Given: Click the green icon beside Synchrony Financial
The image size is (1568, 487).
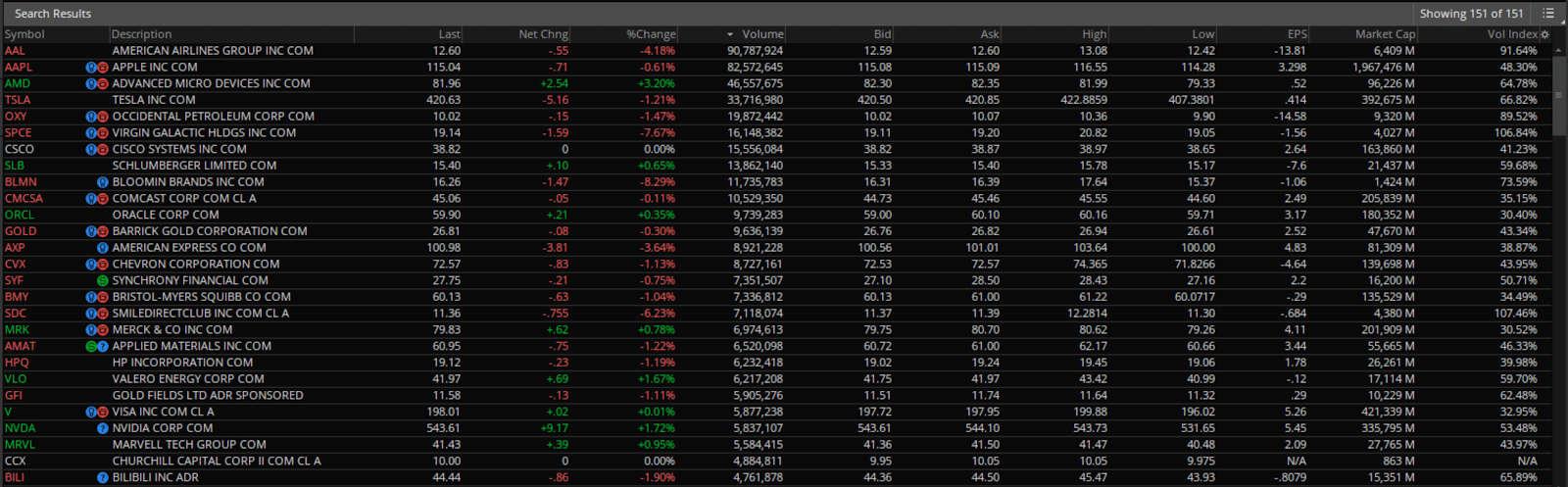Looking at the screenshot, I should coord(103,281).
